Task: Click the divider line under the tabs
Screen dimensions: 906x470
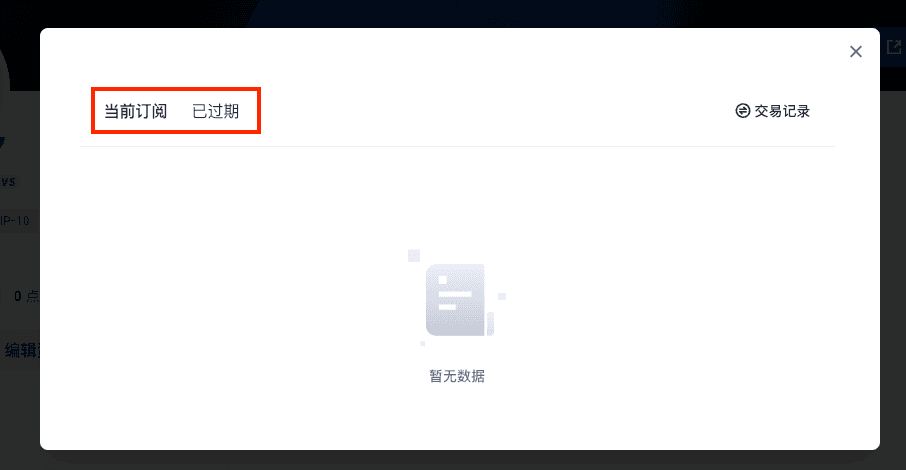Action: pos(458,146)
